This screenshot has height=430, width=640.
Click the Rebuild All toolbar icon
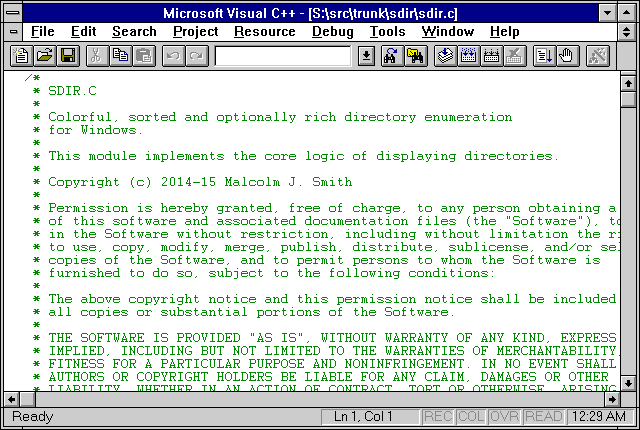pyautogui.click(x=491, y=56)
